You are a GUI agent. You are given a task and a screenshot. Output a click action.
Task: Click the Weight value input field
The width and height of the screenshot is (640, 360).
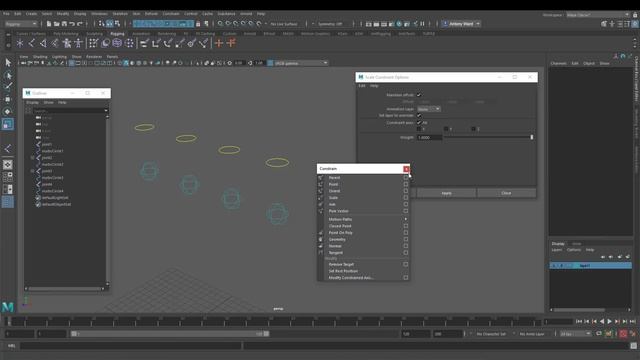tap(429, 138)
